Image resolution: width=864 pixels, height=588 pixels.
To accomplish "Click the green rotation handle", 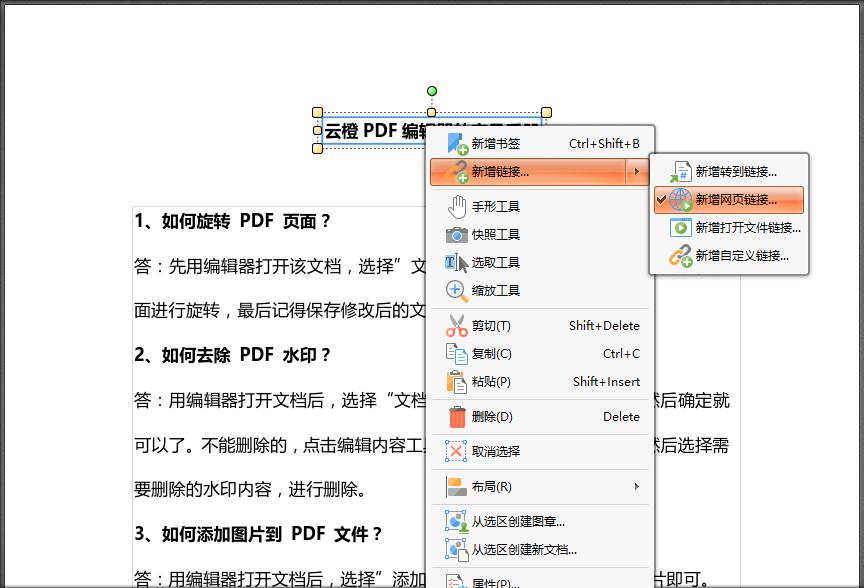I will point(432,91).
